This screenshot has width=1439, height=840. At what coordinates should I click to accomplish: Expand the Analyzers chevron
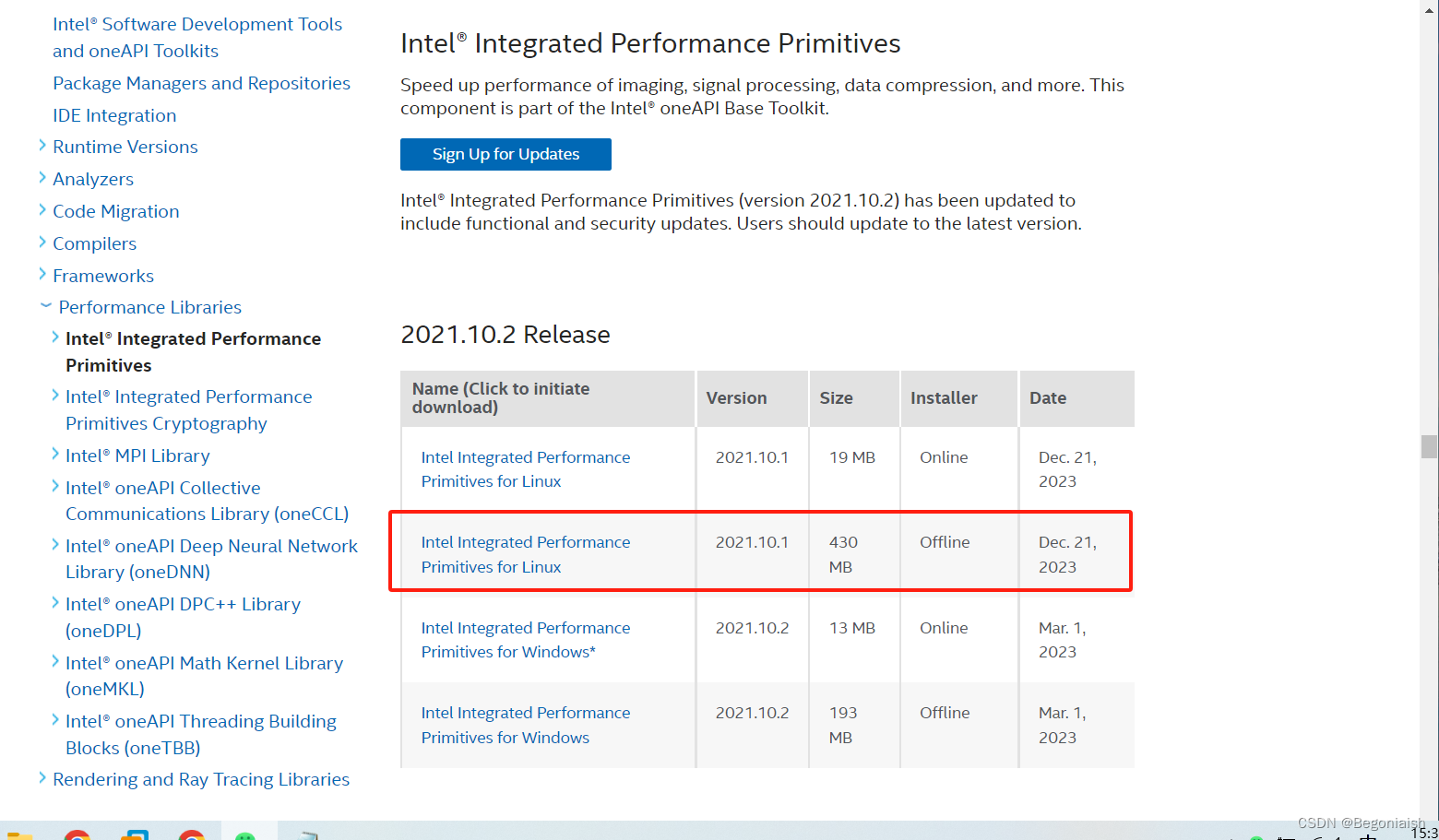(42, 178)
